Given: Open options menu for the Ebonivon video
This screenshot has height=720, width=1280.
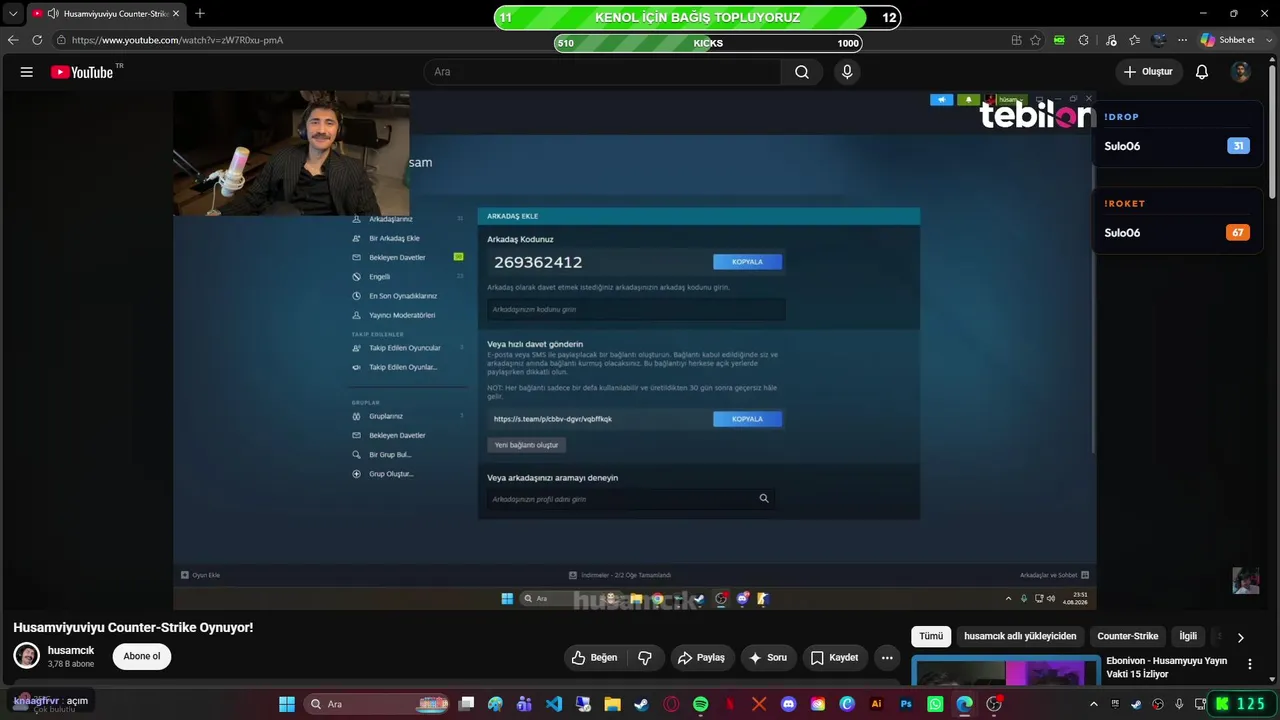Looking at the screenshot, I should click(x=1249, y=664).
